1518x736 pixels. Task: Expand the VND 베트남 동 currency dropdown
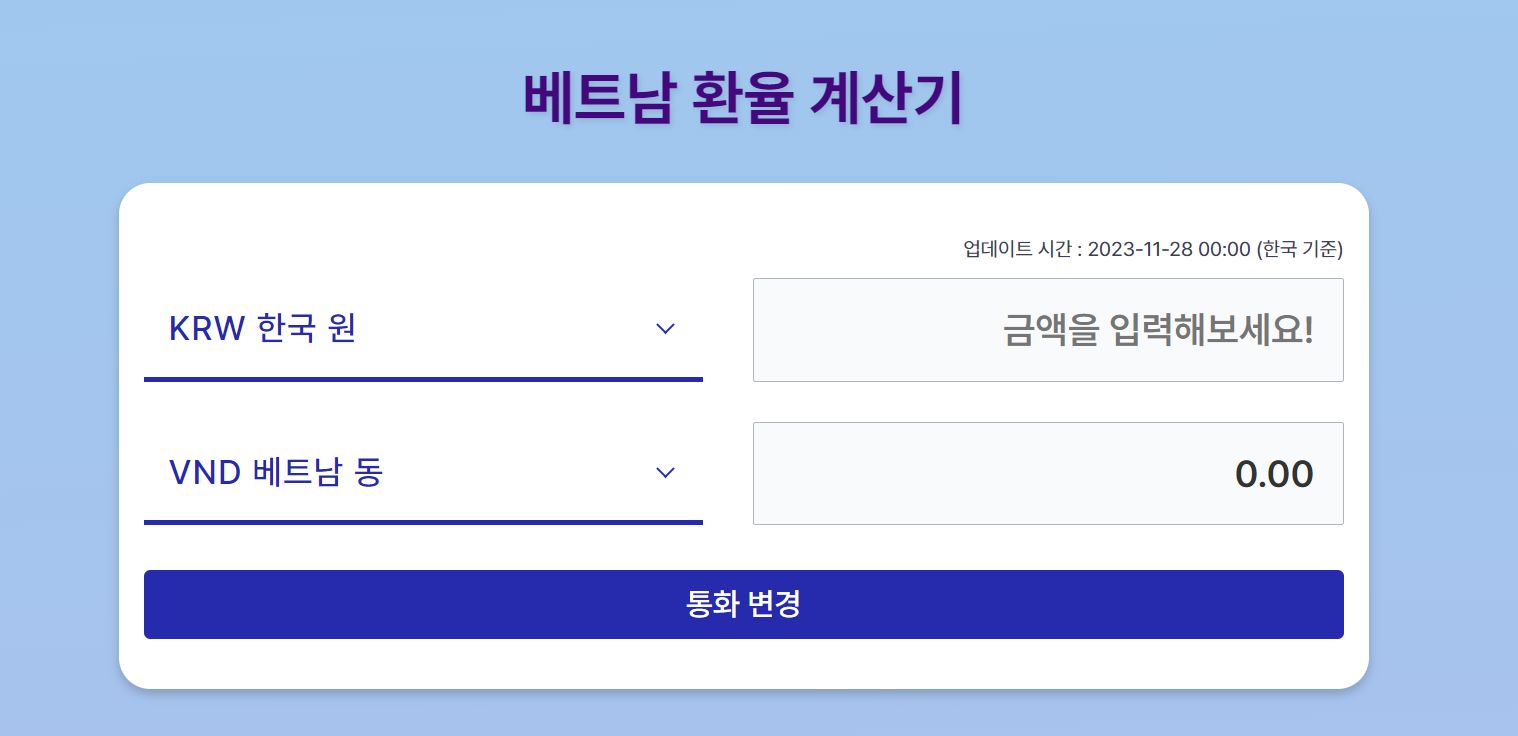point(423,473)
